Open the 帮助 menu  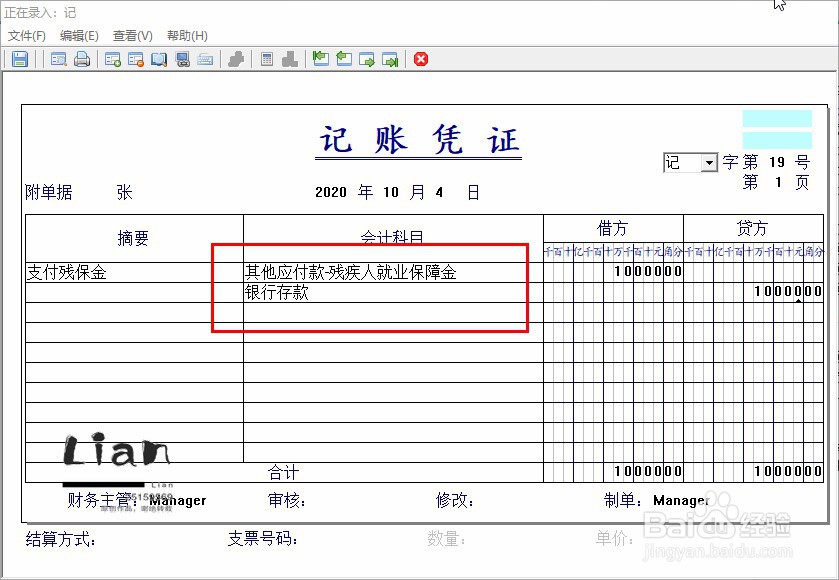pos(184,35)
